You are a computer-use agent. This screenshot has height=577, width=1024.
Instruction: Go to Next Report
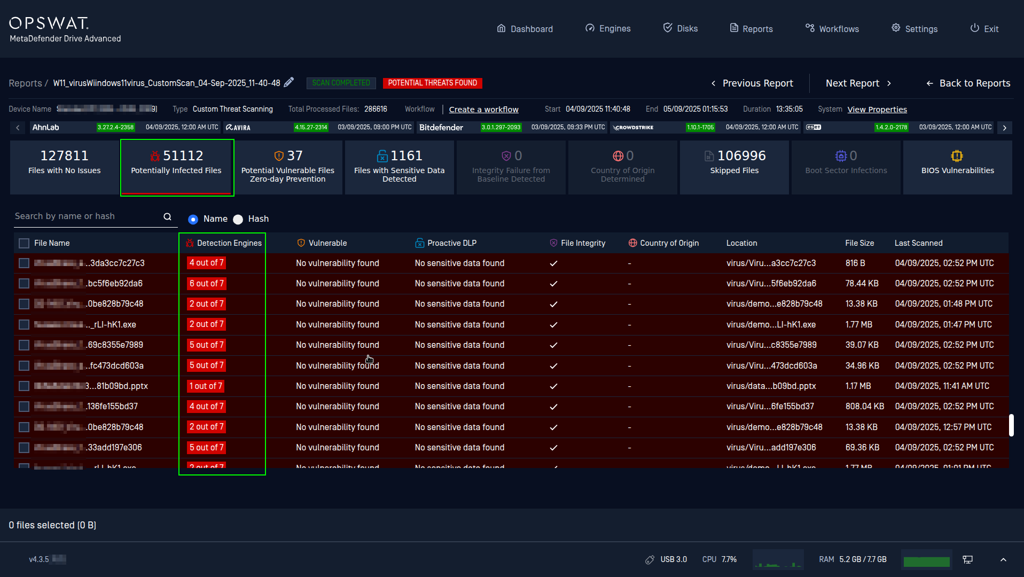click(858, 83)
